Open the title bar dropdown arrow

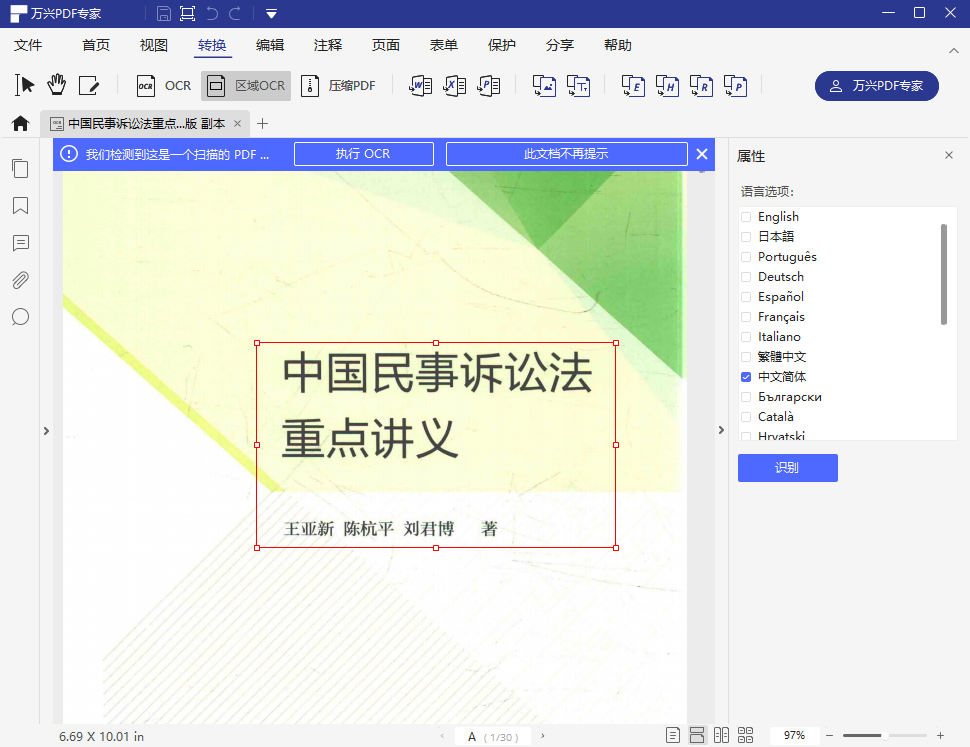tap(270, 14)
